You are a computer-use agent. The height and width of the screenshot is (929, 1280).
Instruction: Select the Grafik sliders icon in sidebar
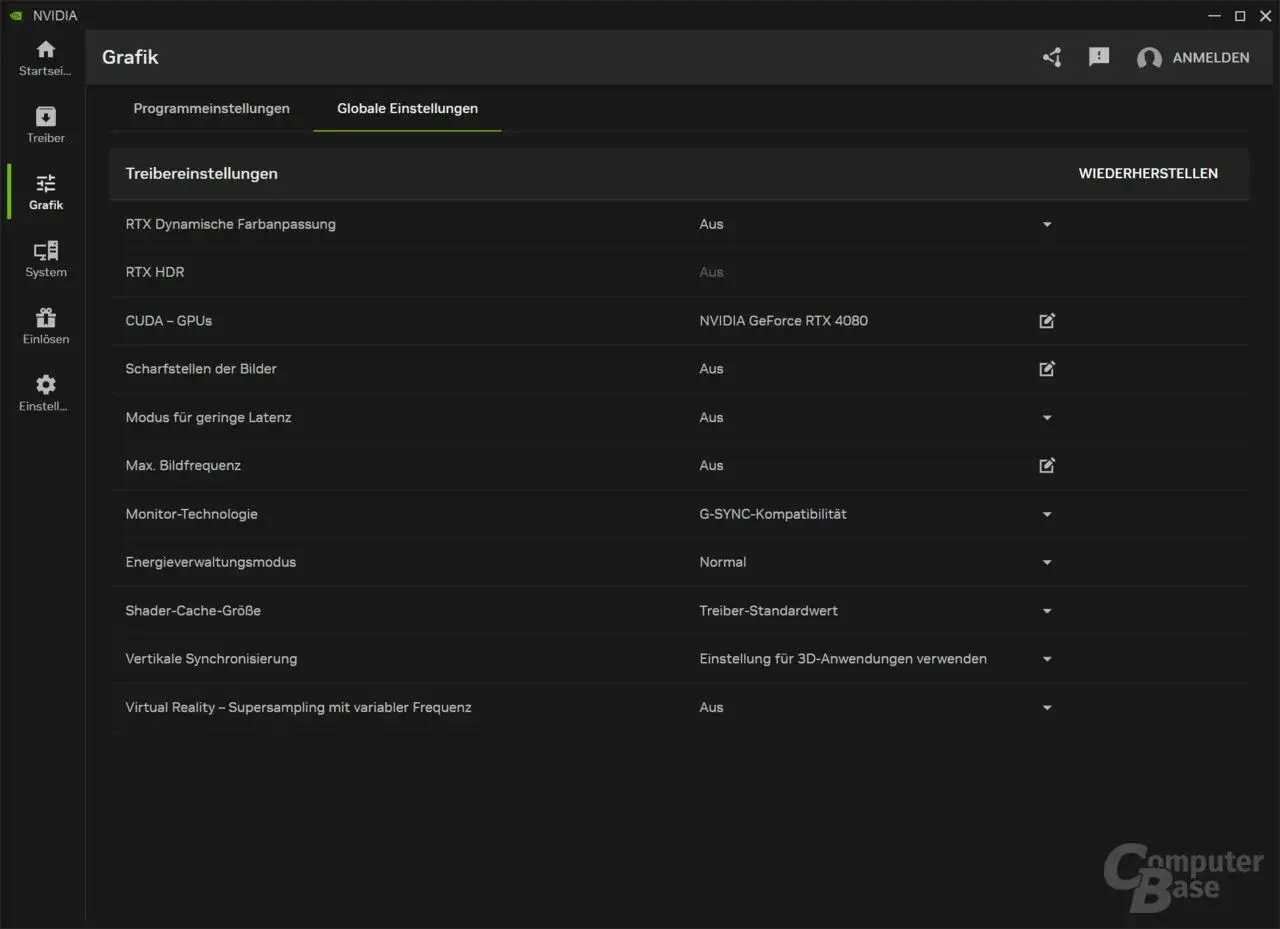click(45, 183)
